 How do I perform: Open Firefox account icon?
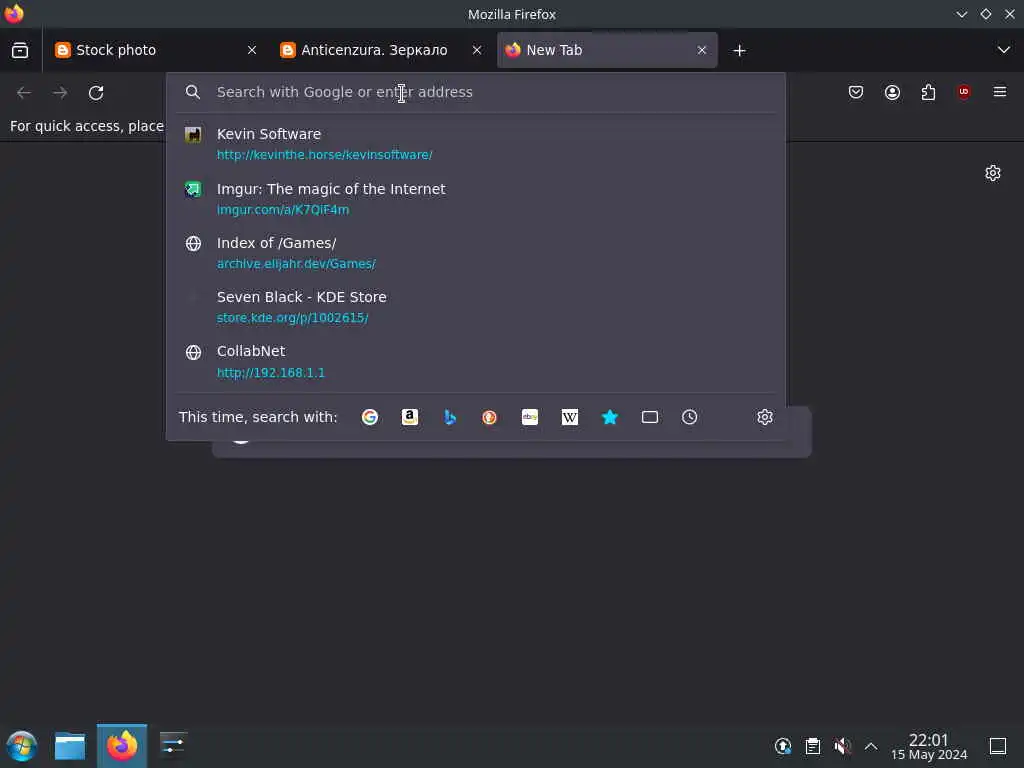[x=892, y=92]
